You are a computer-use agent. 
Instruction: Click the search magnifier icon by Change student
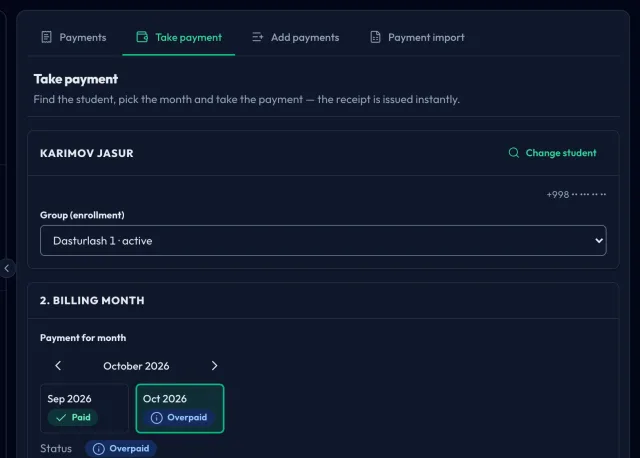pyautogui.click(x=514, y=153)
